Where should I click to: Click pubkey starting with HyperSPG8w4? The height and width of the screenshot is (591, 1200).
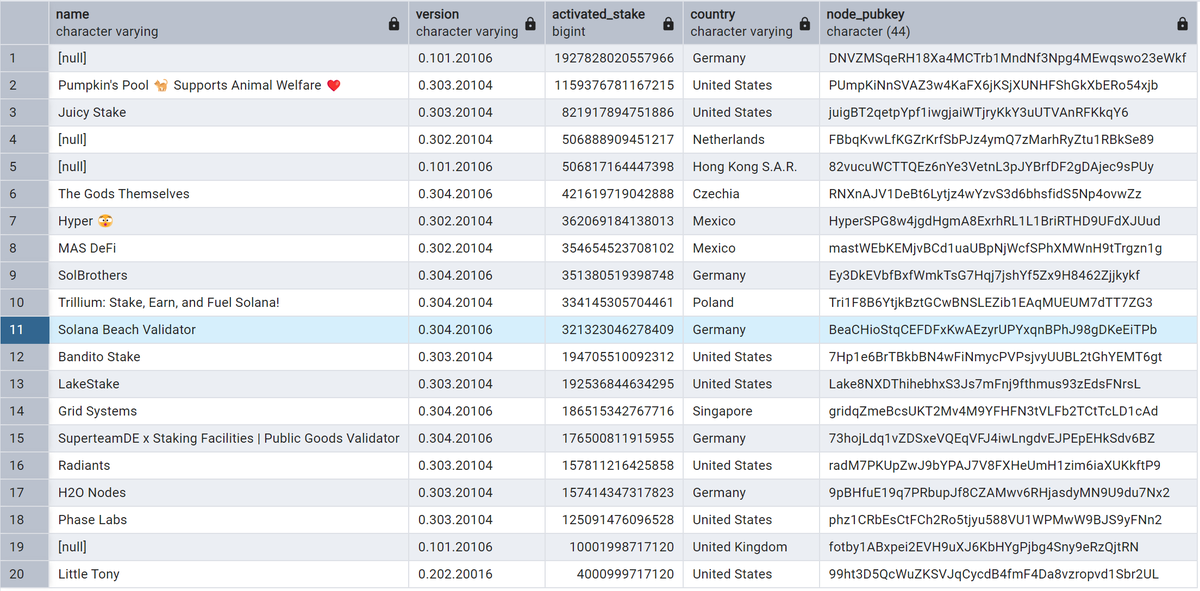pyautogui.click(x=1008, y=221)
